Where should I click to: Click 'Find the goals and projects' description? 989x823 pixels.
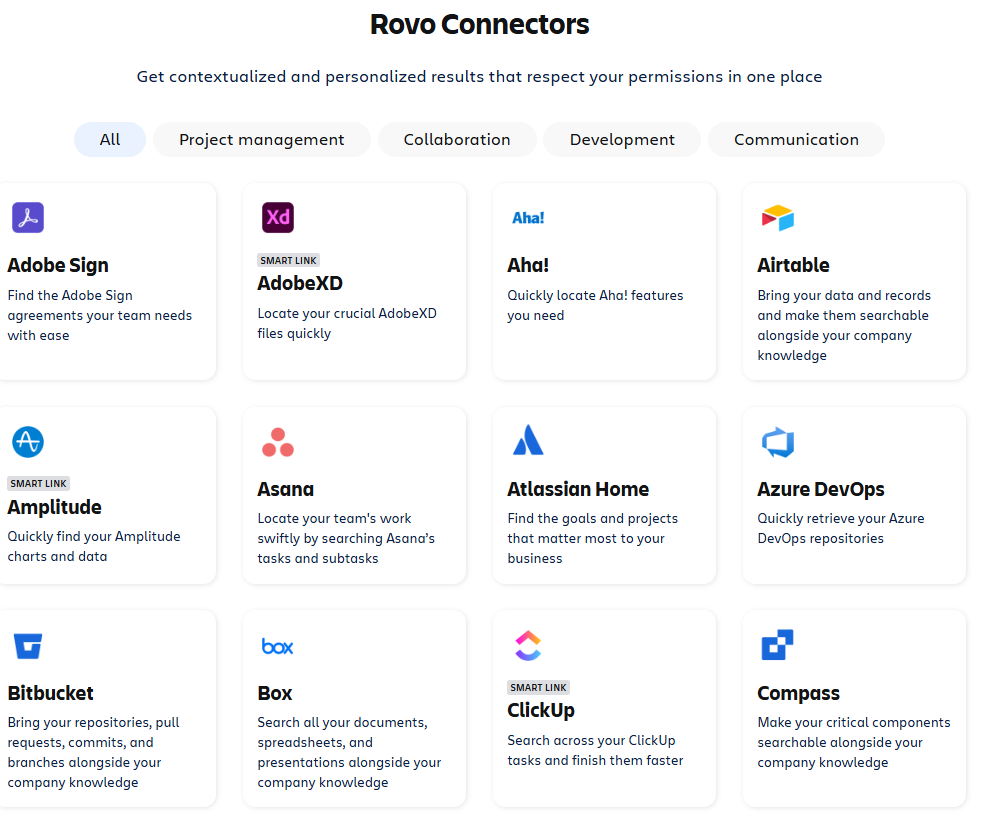pyautogui.click(x=592, y=539)
